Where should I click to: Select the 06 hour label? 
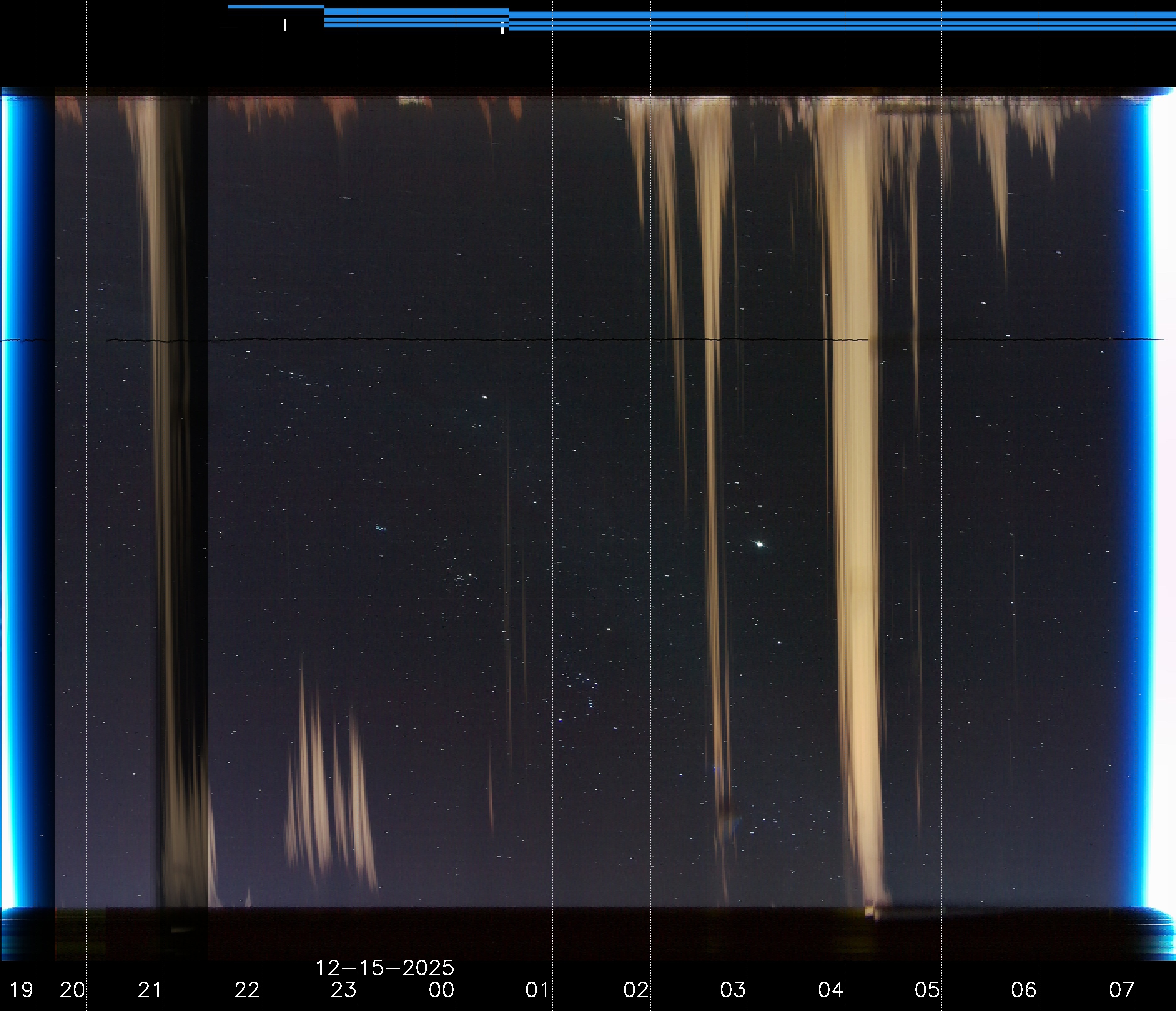coord(1023,990)
